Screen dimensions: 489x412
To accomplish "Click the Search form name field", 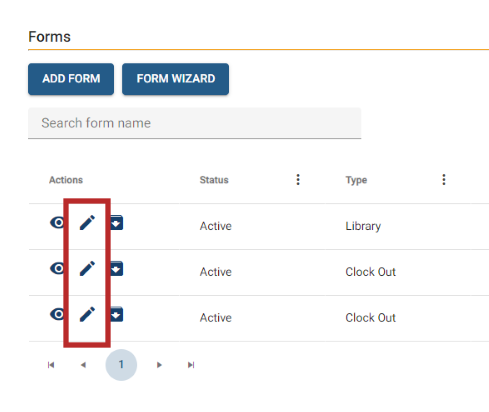I will click(195, 123).
